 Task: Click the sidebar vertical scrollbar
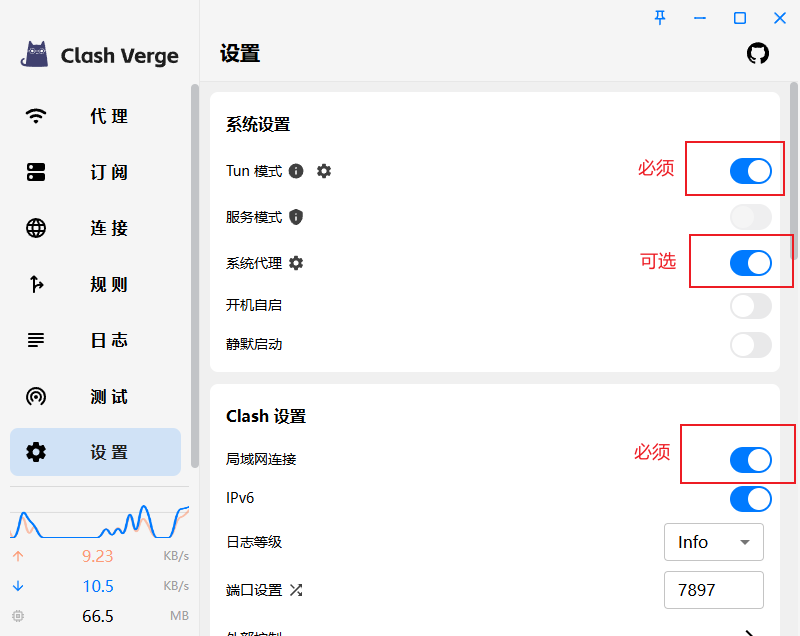(x=195, y=275)
